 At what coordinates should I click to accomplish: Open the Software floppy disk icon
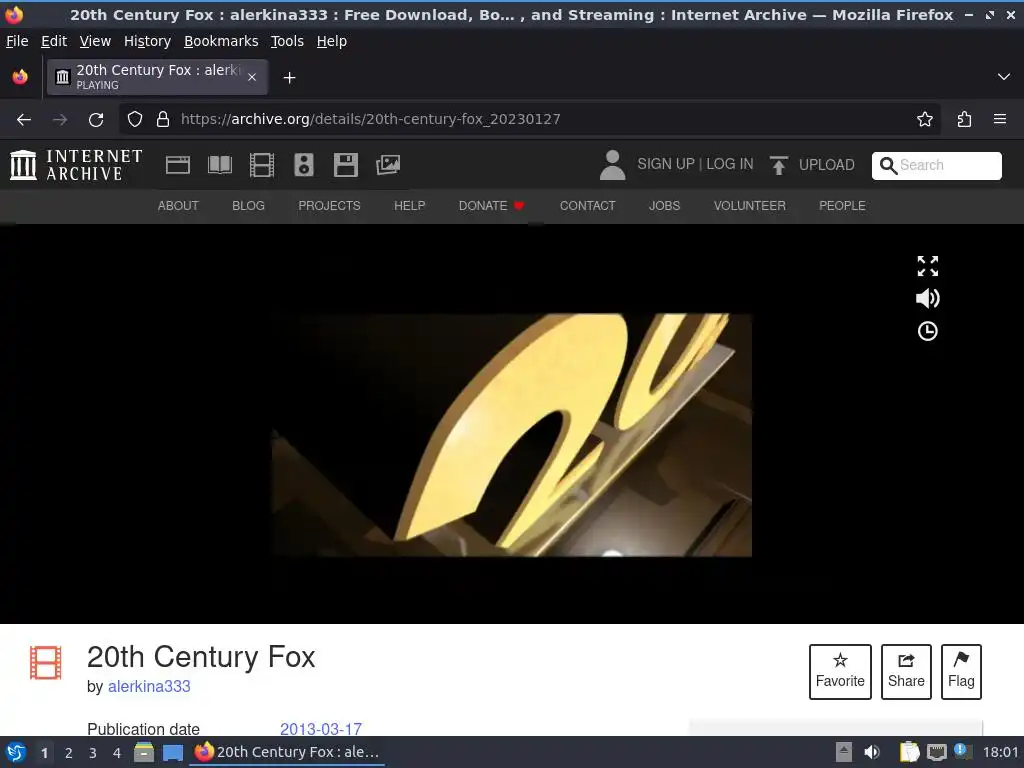click(x=345, y=165)
